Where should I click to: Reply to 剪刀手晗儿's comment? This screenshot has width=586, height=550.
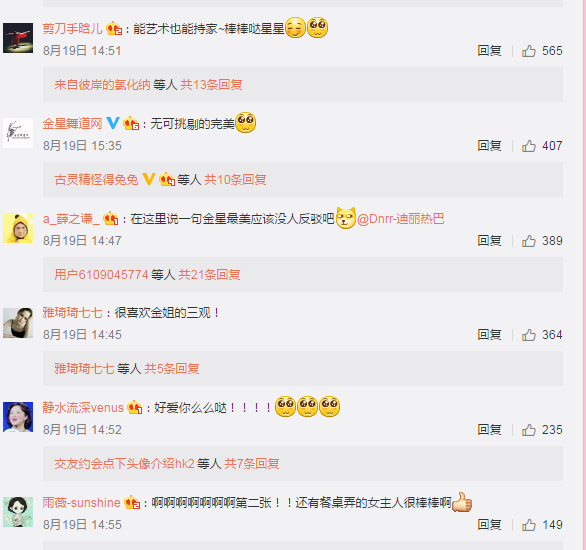(489, 51)
